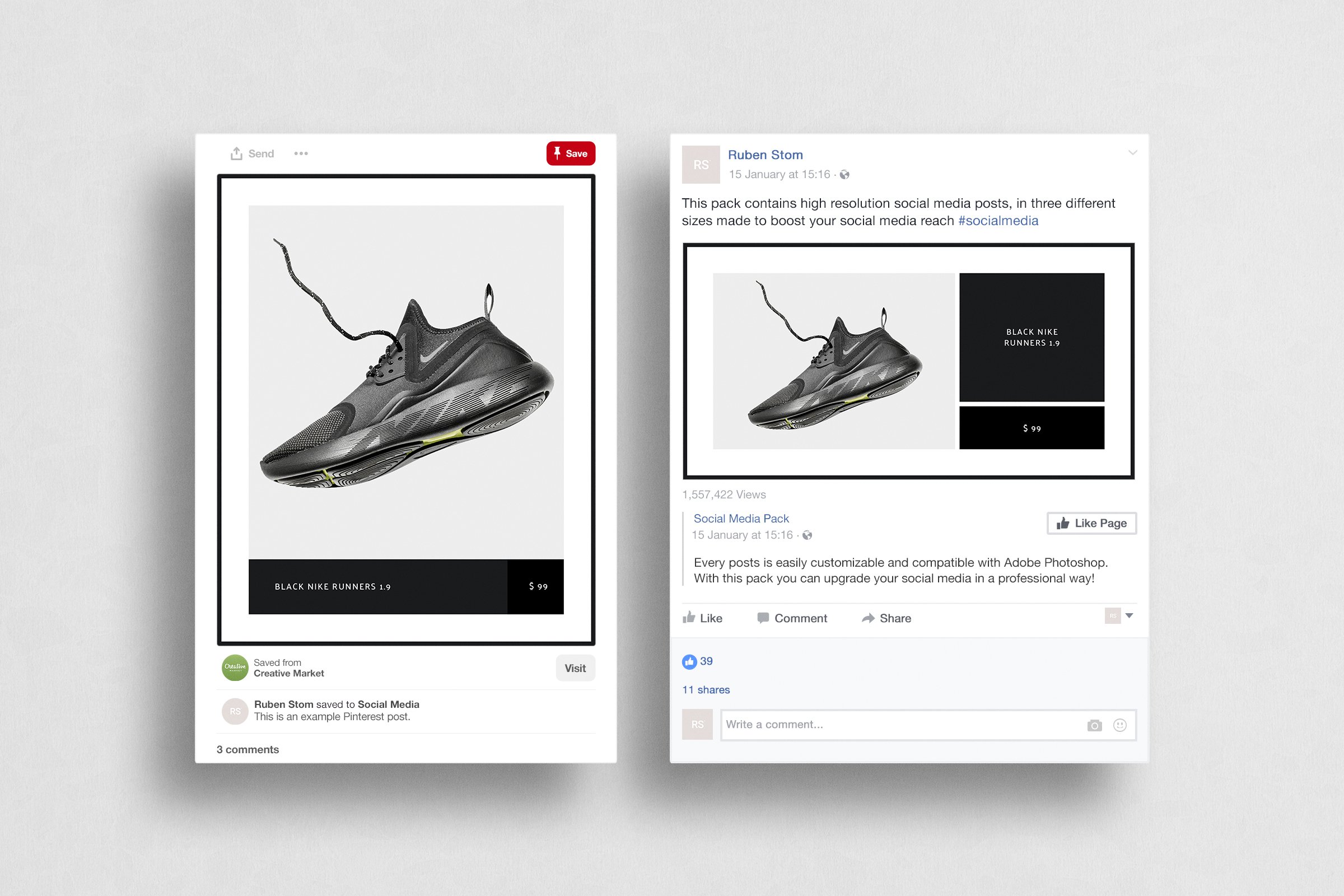Open the Facebook post shoe image
The width and height of the screenshot is (1344, 896).
pyautogui.click(x=908, y=361)
